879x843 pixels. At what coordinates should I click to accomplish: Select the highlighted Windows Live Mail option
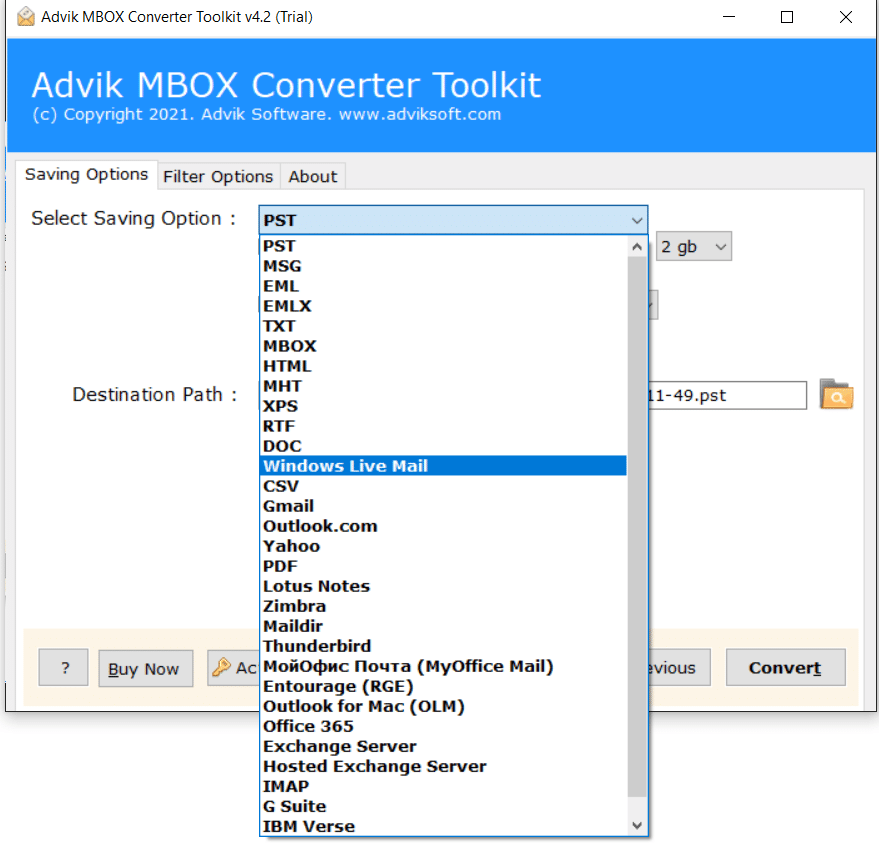click(x=443, y=466)
